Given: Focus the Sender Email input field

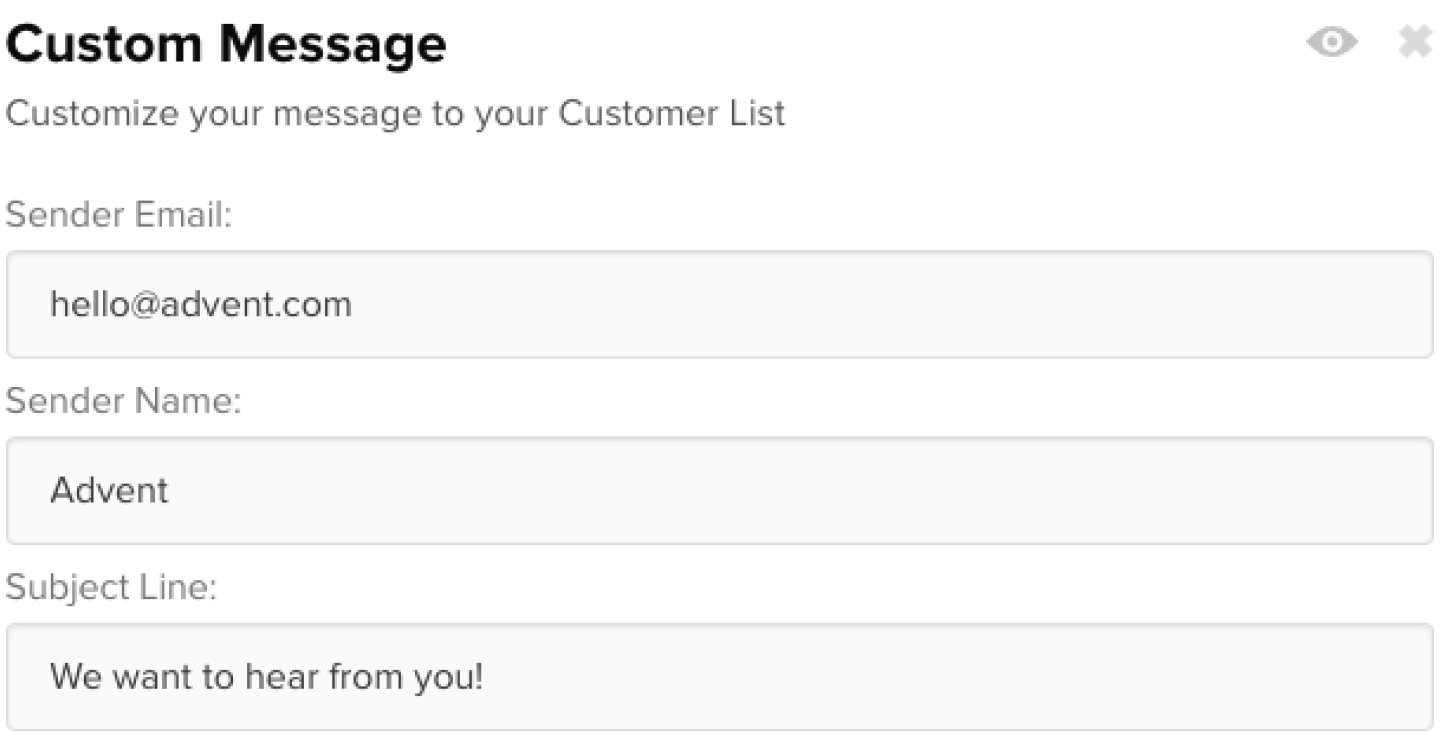Looking at the screenshot, I should pos(720,304).
